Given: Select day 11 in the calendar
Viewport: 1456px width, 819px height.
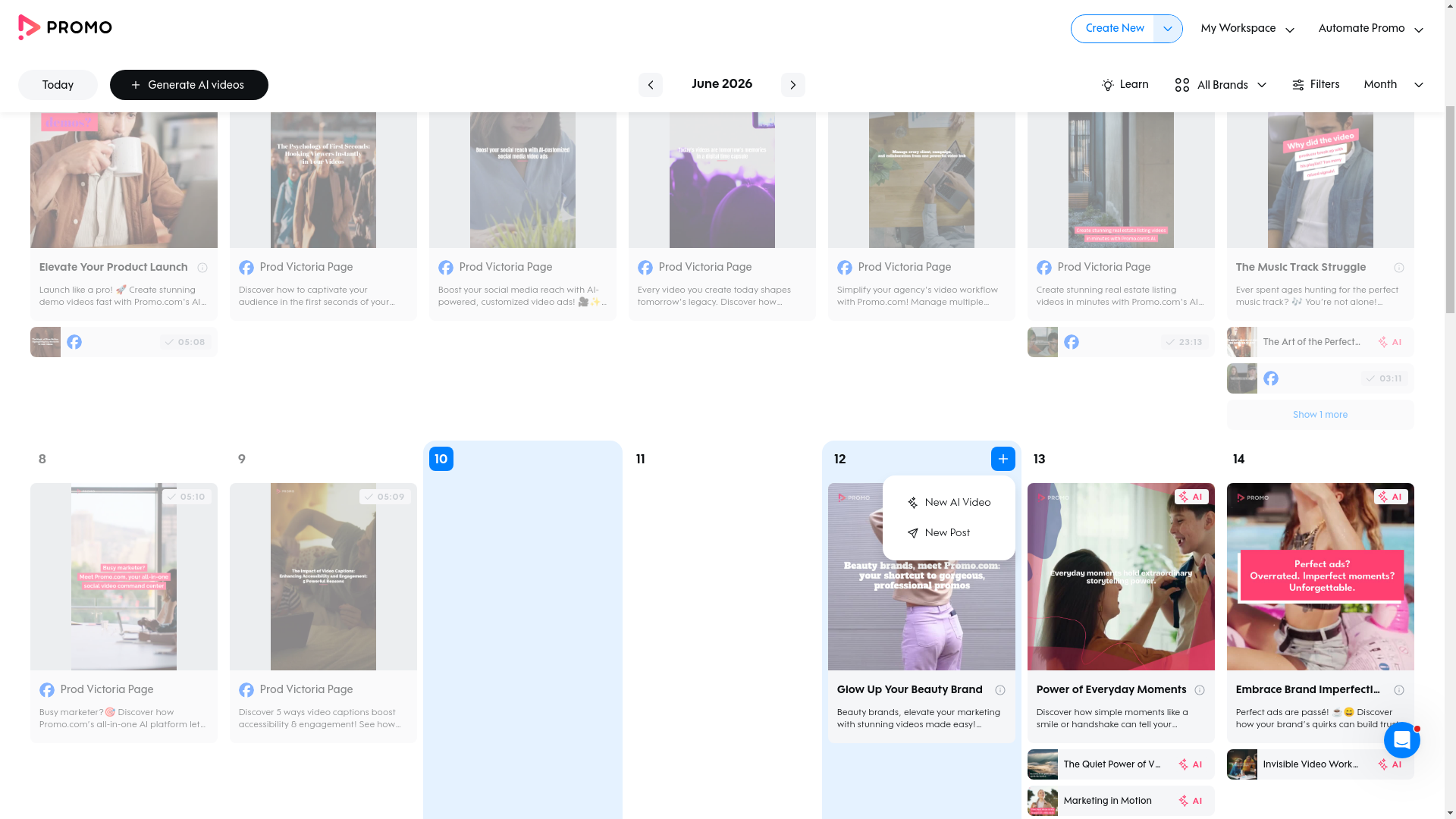Looking at the screenshot, I should coord(641,459).
